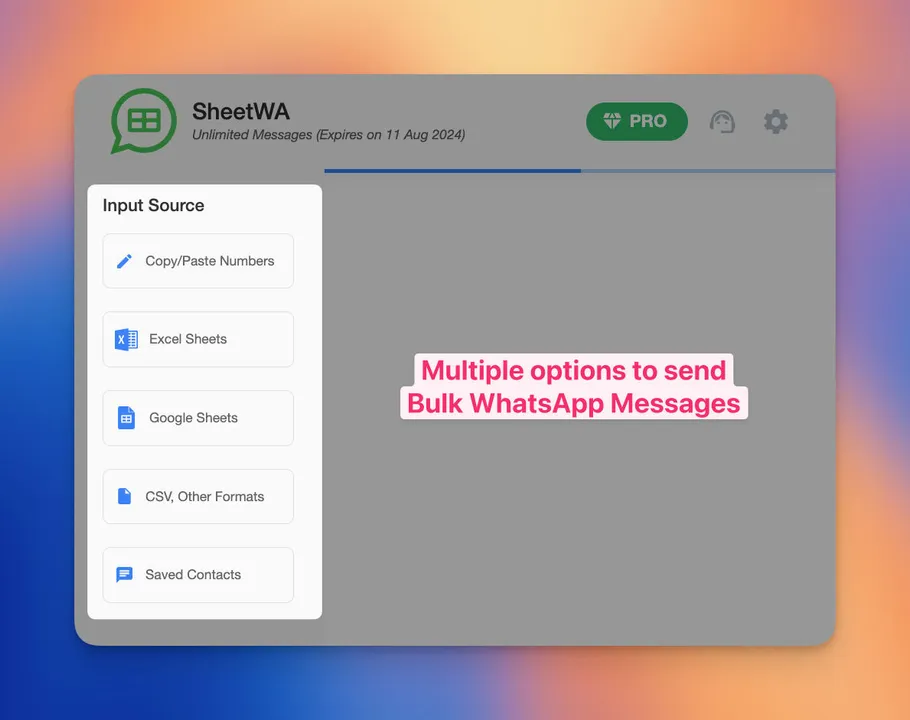The image size is (910, 720).
Task: Choose CSV, Other Formats input source
Action: (x=197, y=496)
